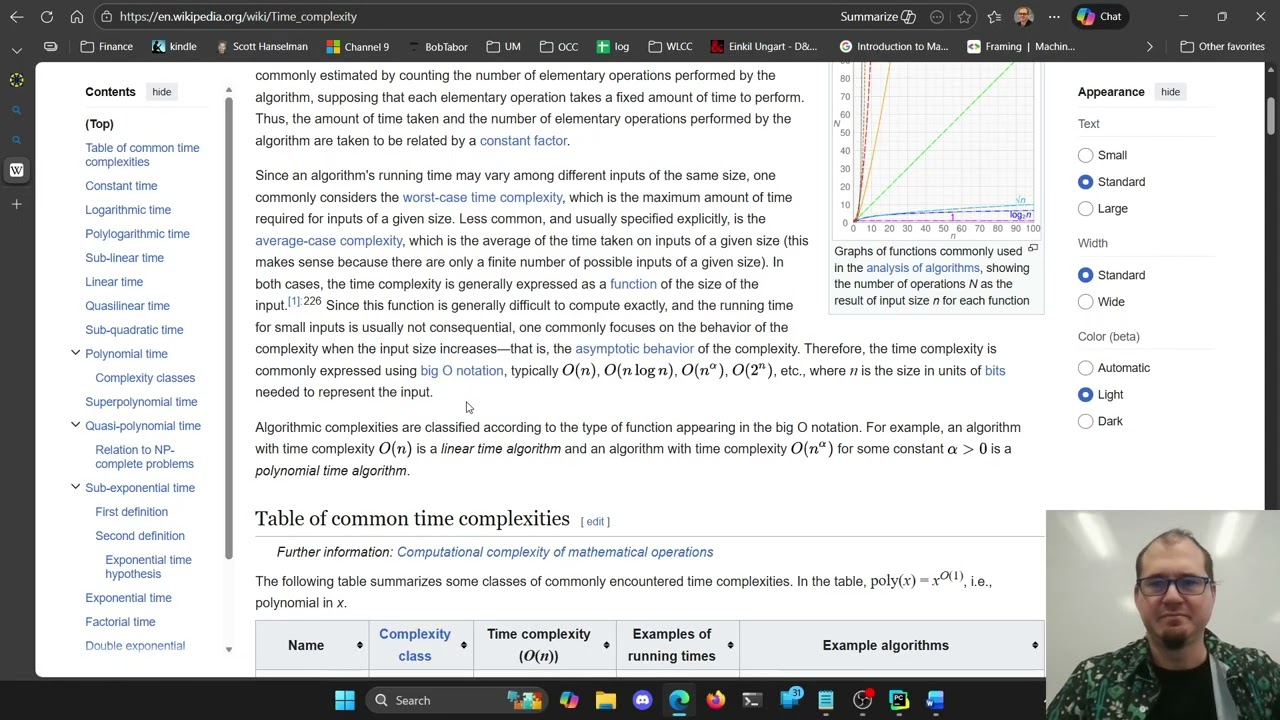
Task: Select Small text size
Action: pyautogui.click(x=1085, y=155)
